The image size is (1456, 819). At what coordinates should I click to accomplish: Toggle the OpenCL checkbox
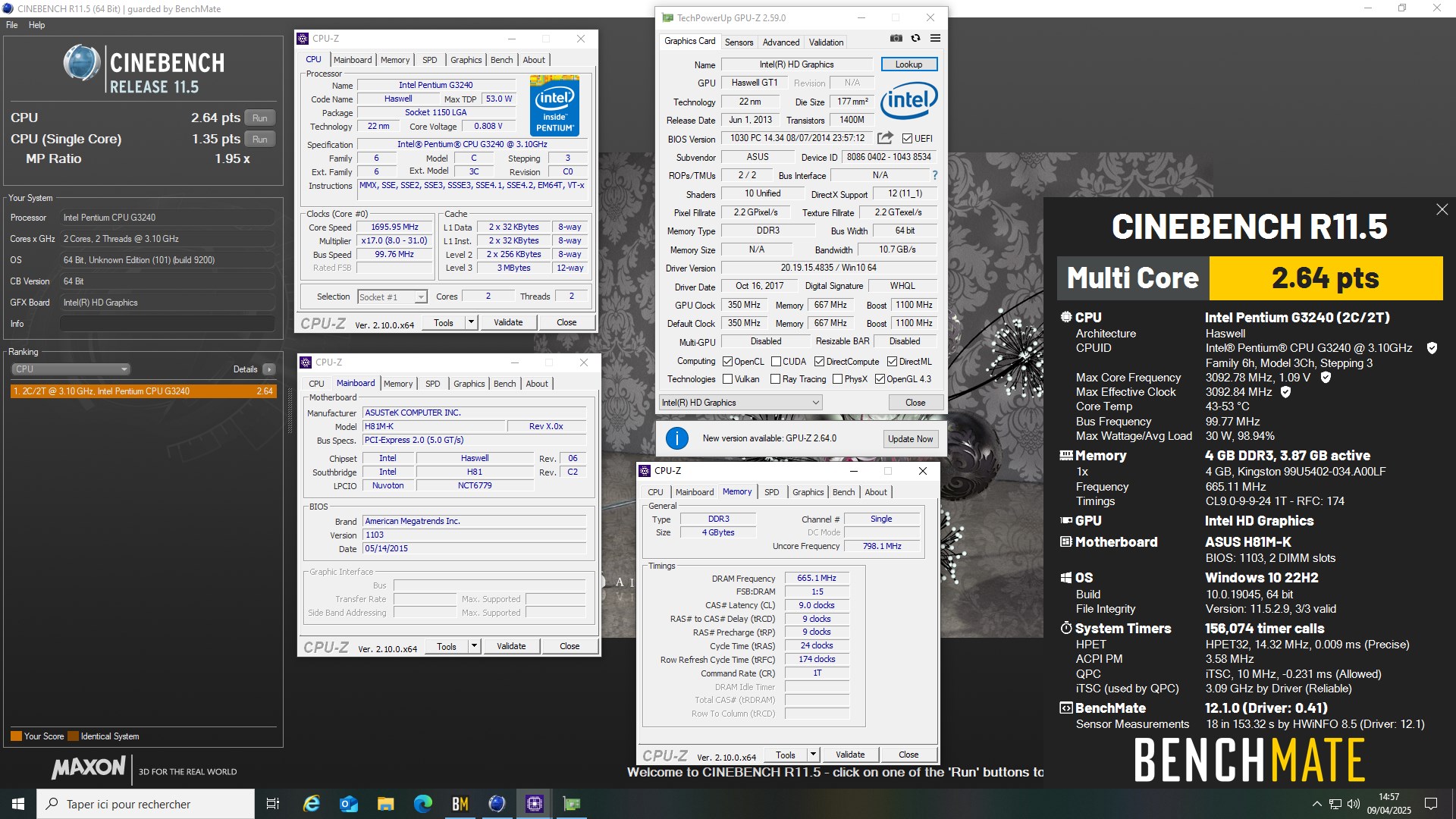click(727, 362)
